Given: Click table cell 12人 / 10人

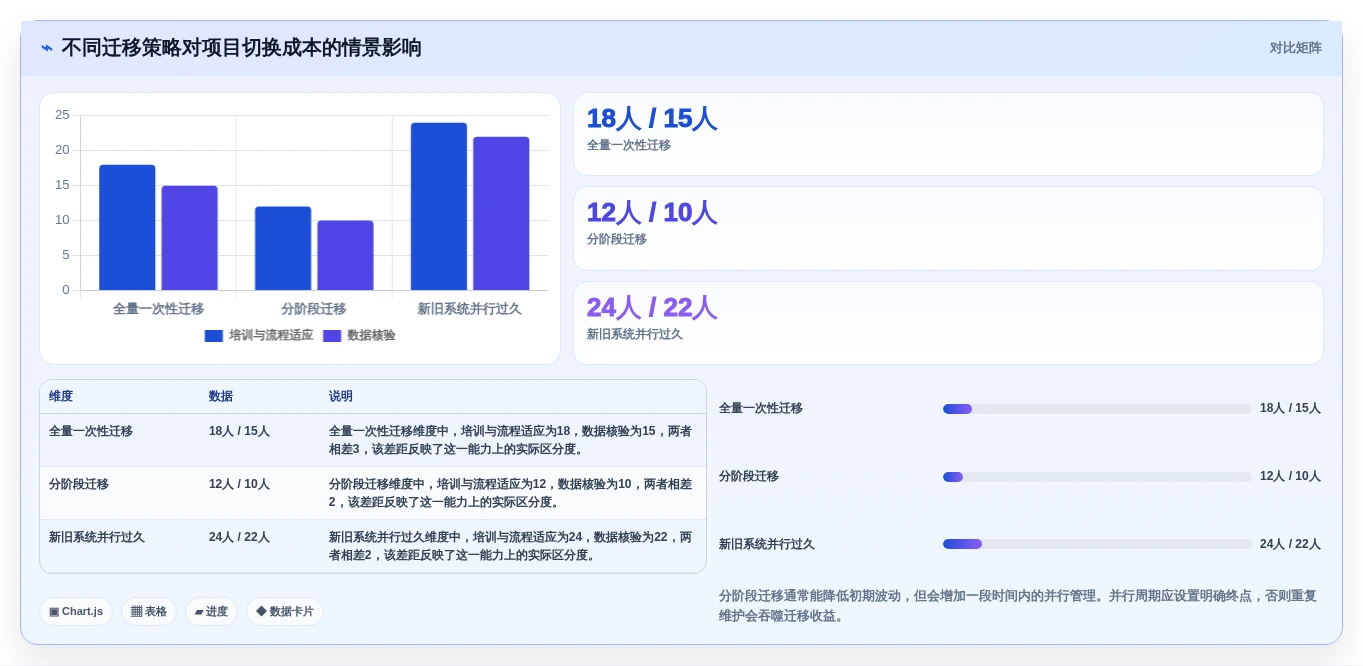Looking at the screenshot, I should (239, 484).
